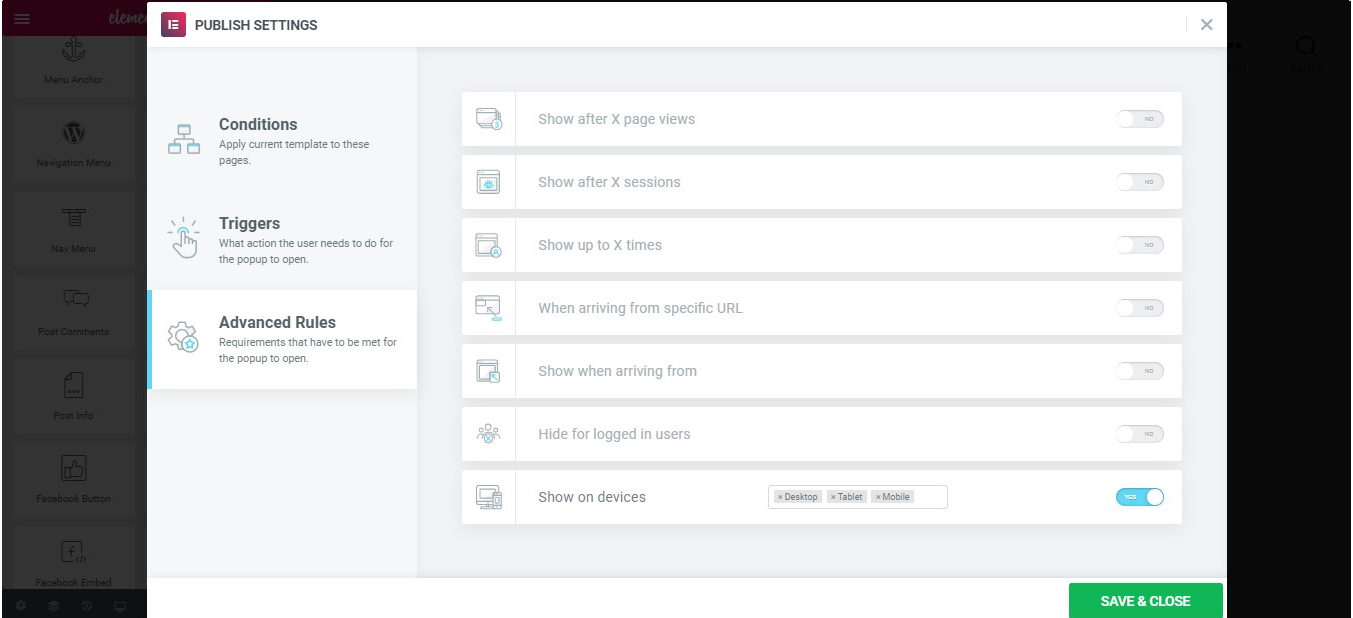Toggle When arriving from specific URL
The height and width of the screenshot is (618, 1353).
(1140, 308)
